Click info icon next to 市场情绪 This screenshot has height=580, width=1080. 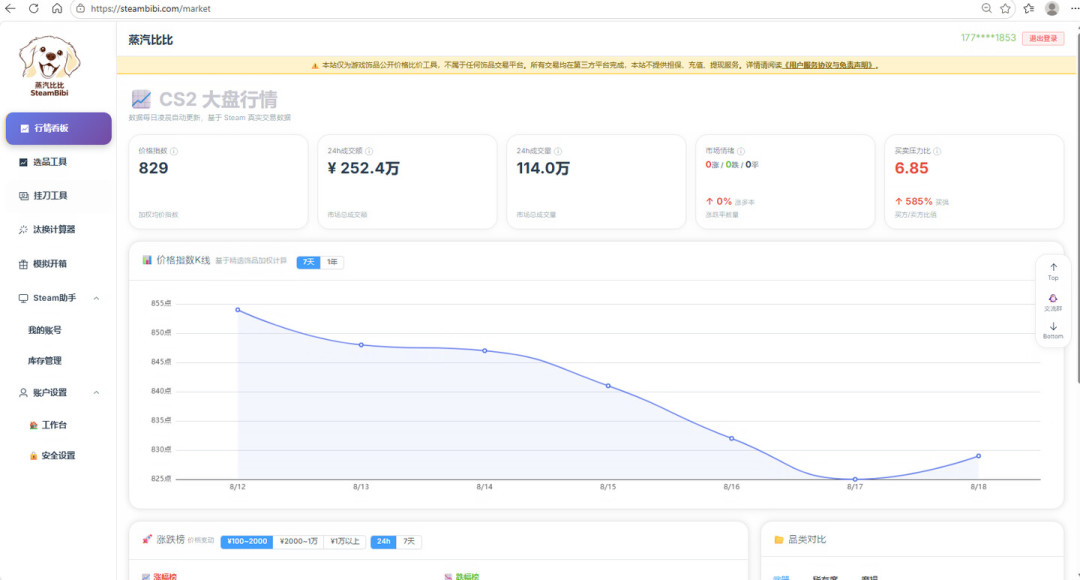(741, 151)
